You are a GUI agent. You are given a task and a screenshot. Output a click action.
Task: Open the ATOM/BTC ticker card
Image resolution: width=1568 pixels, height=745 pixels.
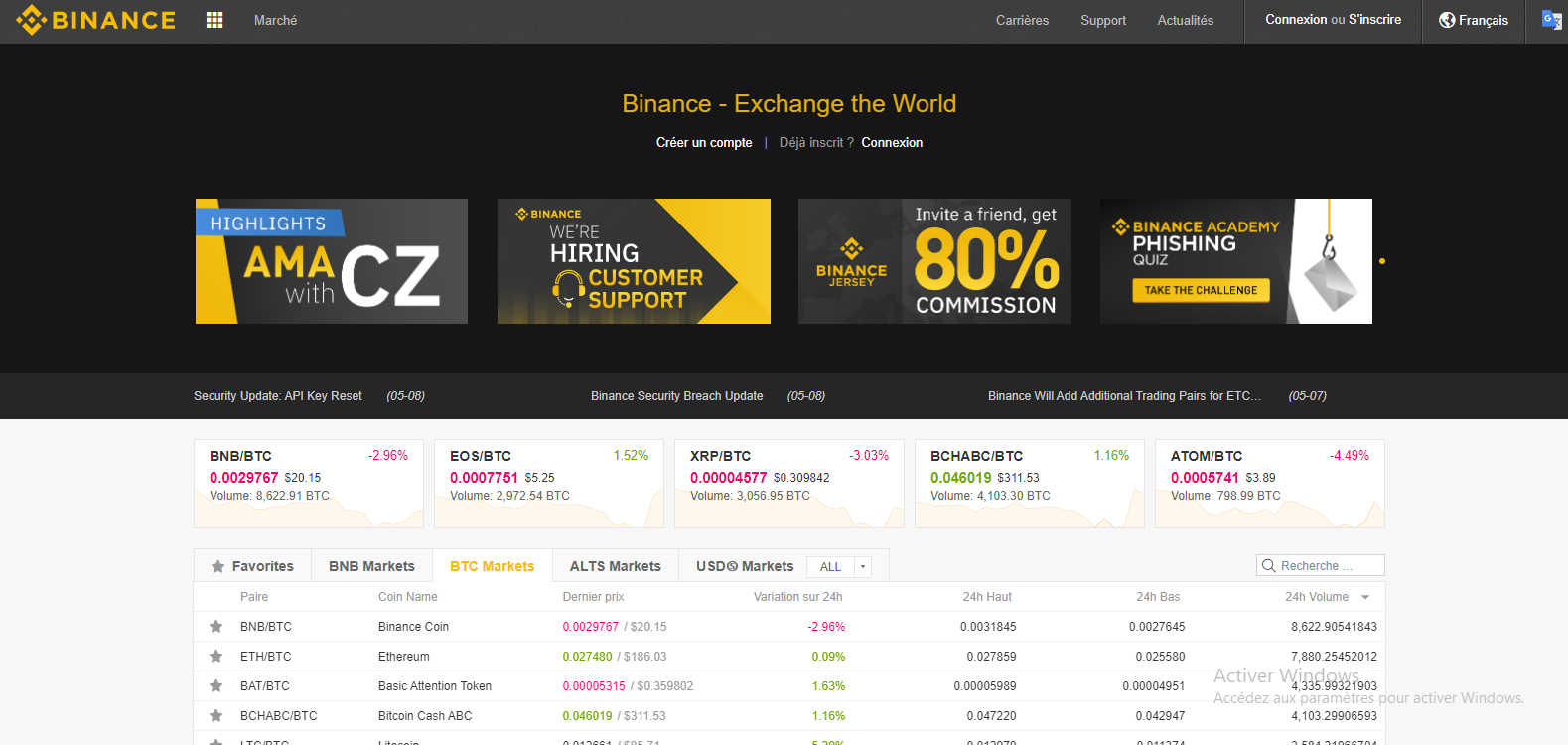(x=1270, y=484)
